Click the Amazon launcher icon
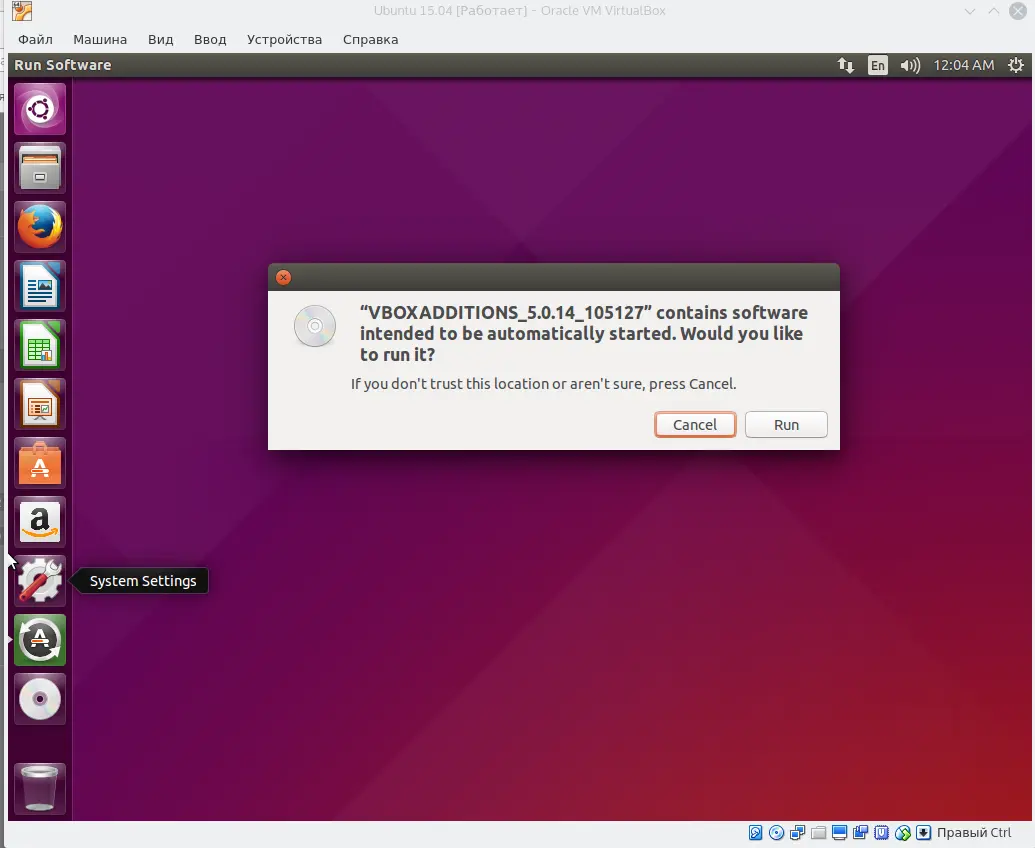Viewport: 1035px width, 848px height. [40, 522]
